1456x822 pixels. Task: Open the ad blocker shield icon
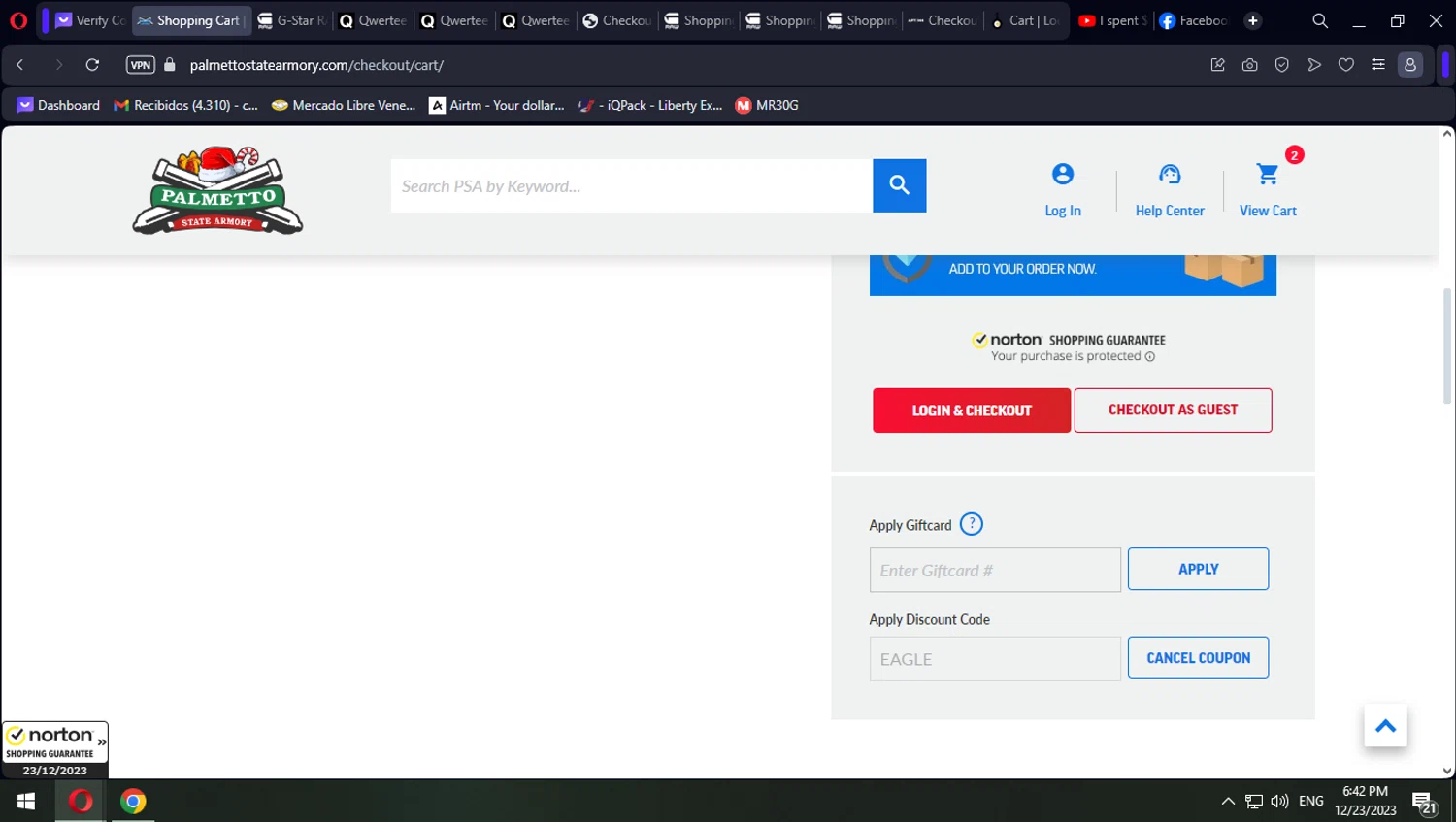click(x=1282, y=65)
